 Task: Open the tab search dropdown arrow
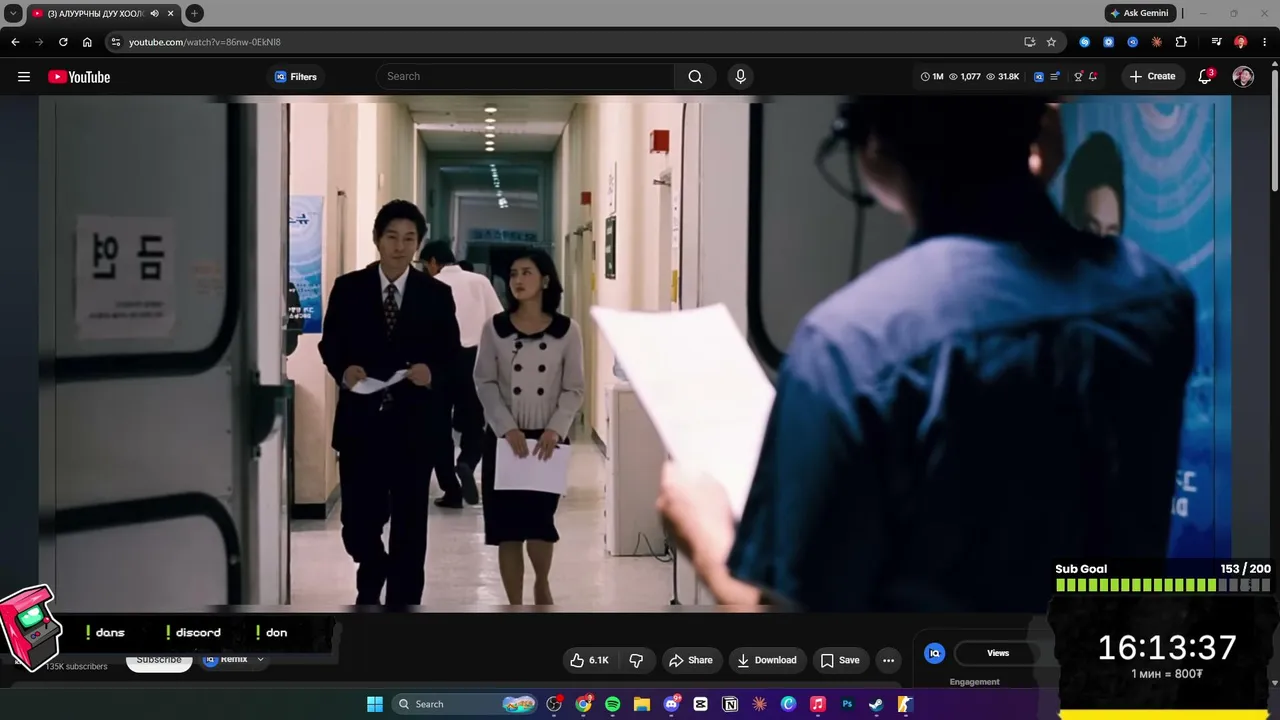click(13, 13)
